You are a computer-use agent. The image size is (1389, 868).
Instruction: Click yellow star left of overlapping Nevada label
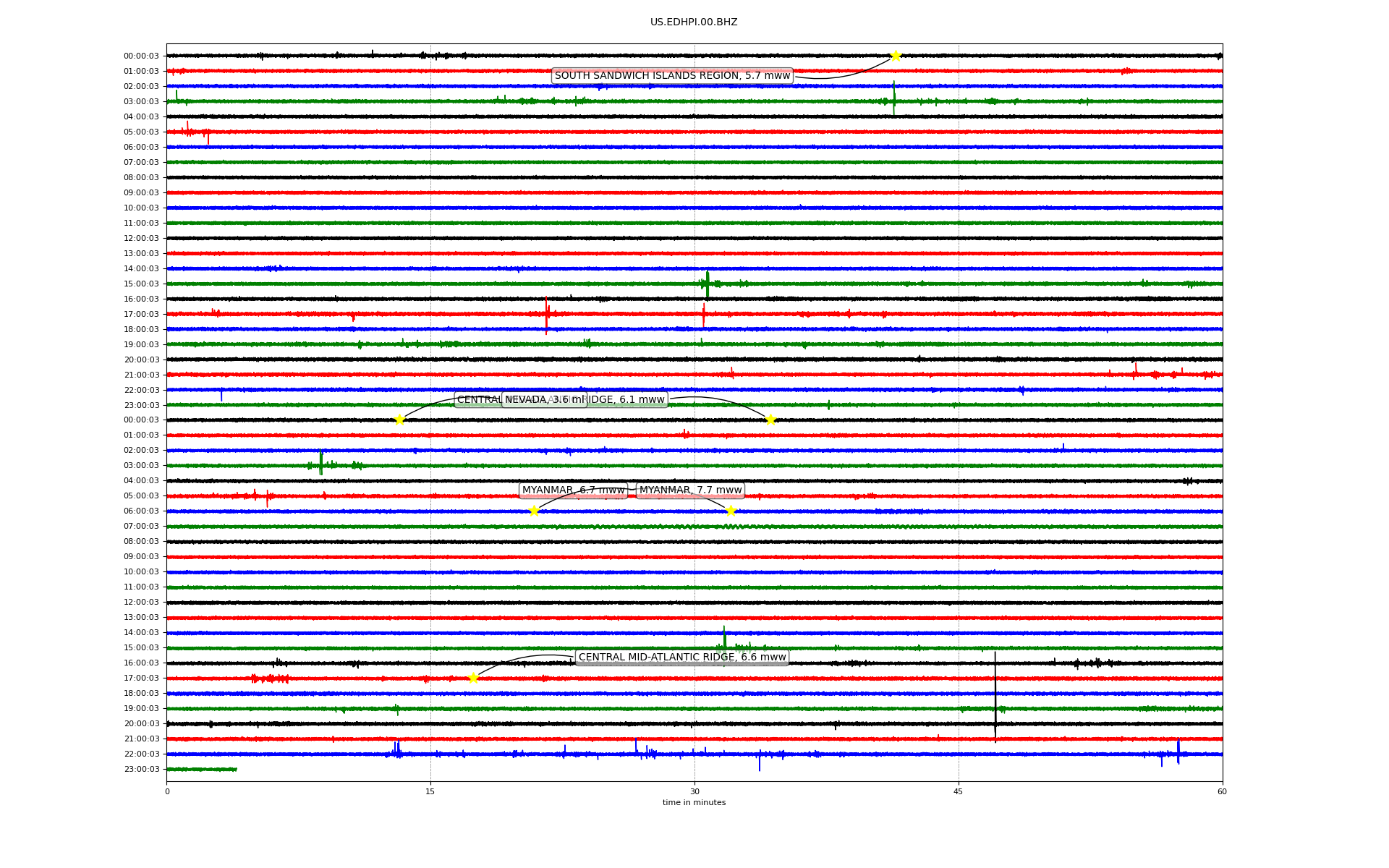point(399,420)
